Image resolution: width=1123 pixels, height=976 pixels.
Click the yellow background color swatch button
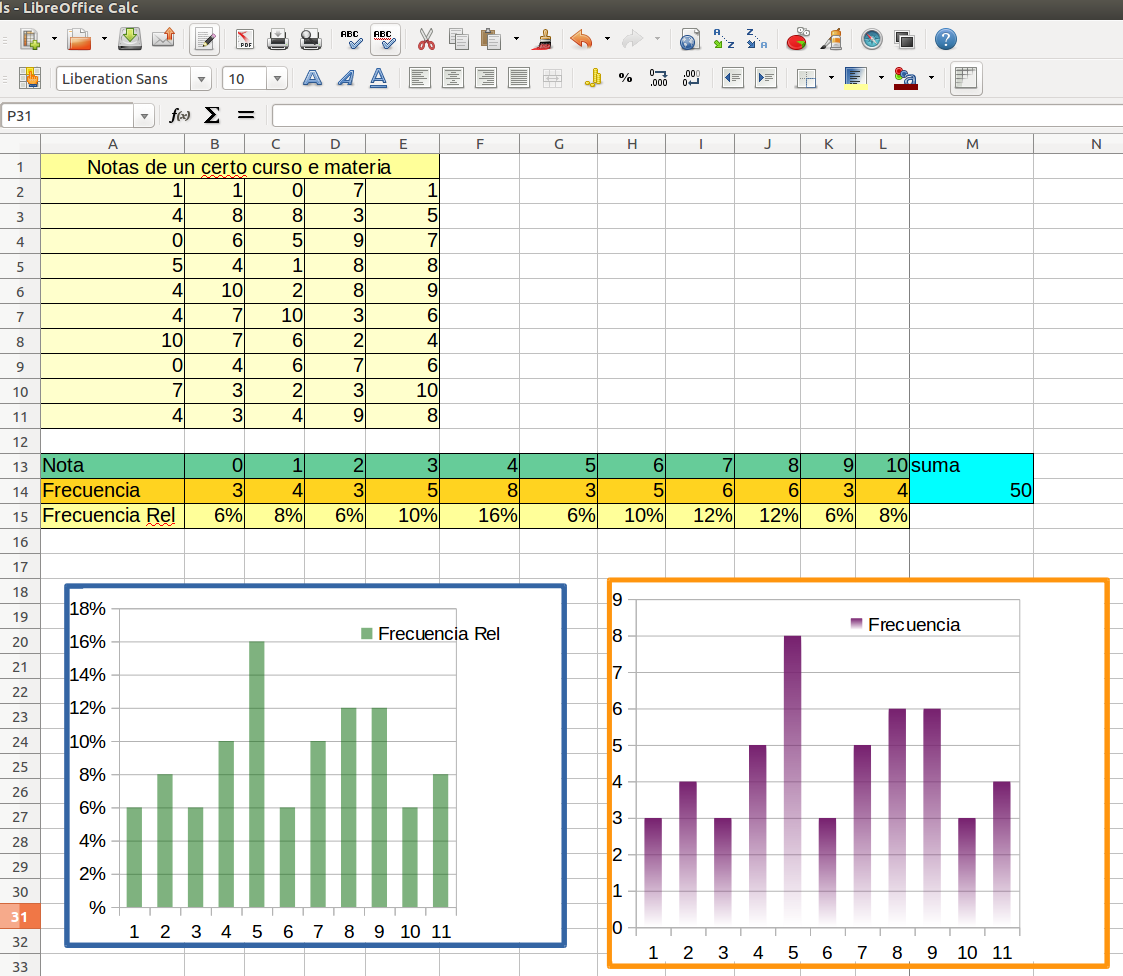pyautogui.click(x=855, y=78)
